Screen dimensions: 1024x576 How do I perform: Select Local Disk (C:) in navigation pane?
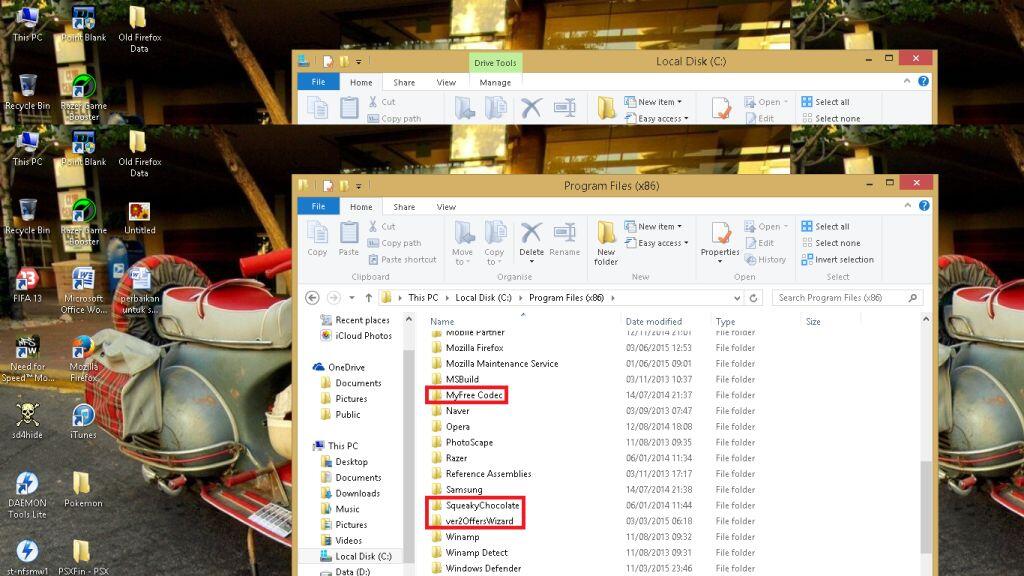pos(356,556)
